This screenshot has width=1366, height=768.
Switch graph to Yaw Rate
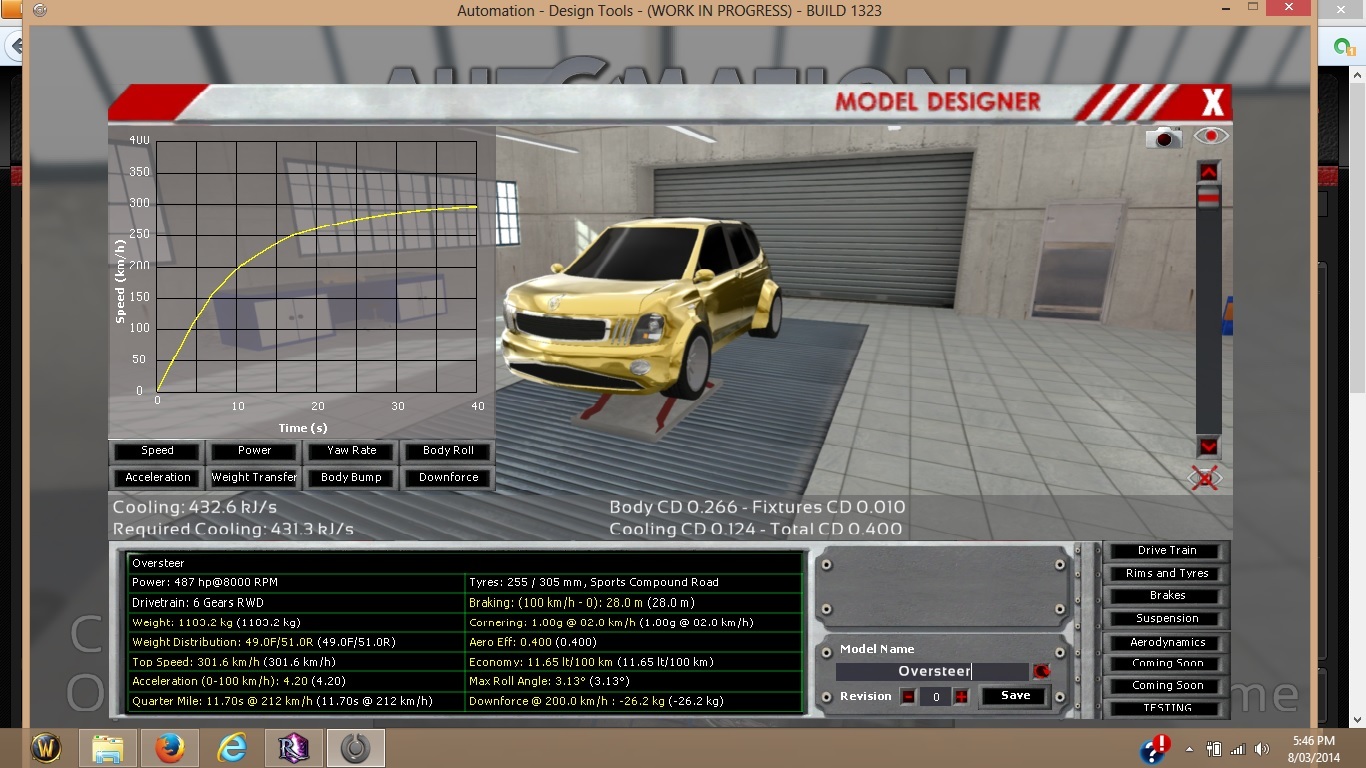pyautogui.click(x=351, y=451)
